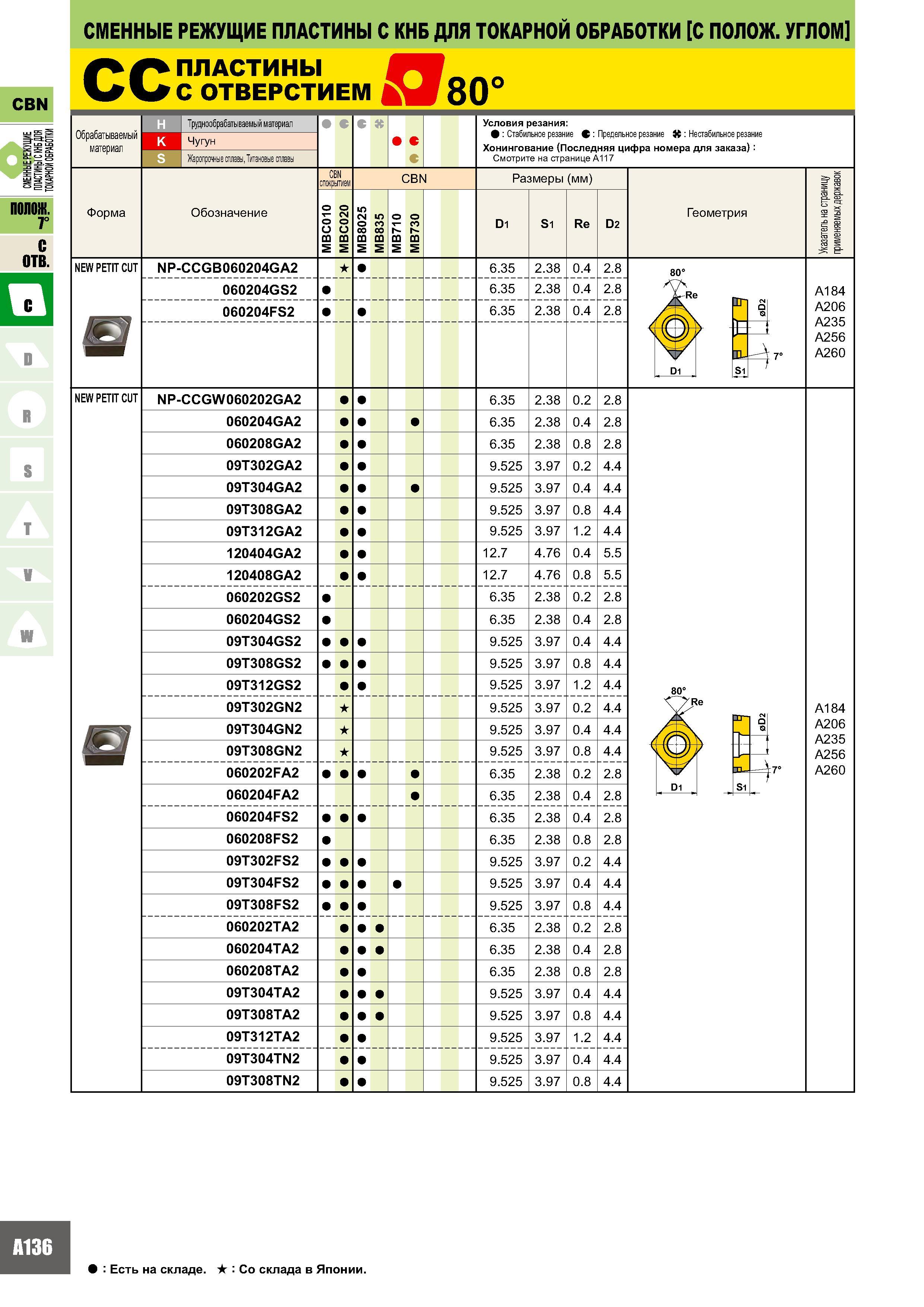The image size is (924, 1307).
Task: Click the MBC020 grade column header
Action: (344, 228)
